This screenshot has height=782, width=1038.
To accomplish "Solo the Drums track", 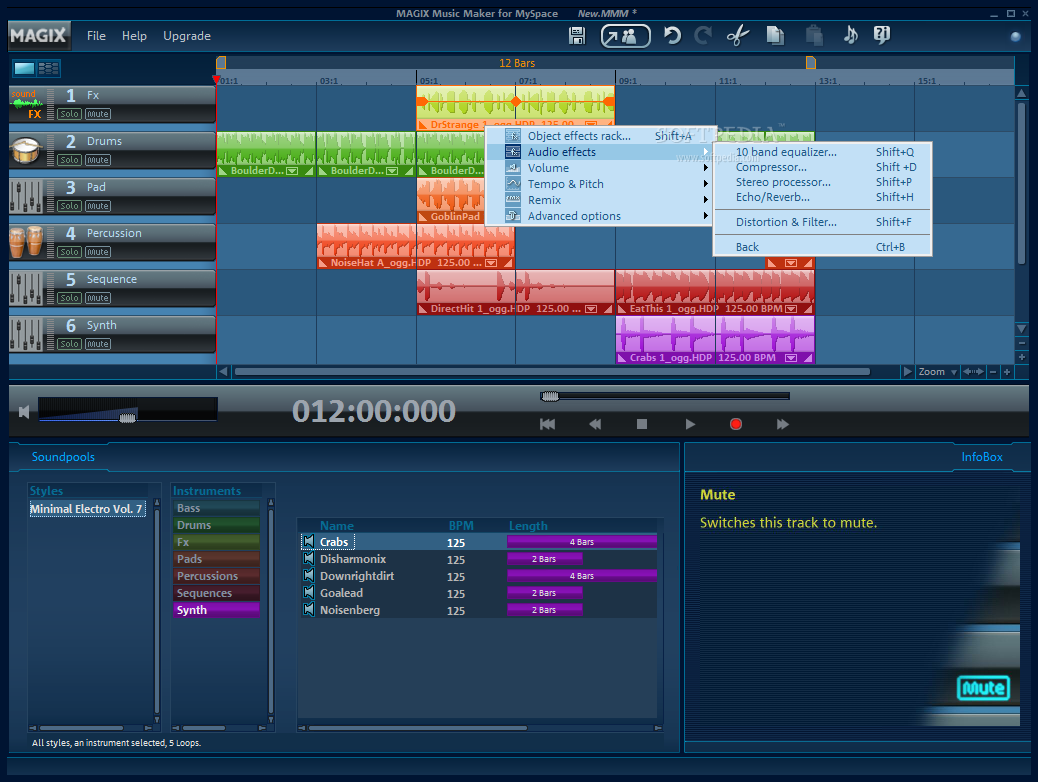I will pos(69,160).
